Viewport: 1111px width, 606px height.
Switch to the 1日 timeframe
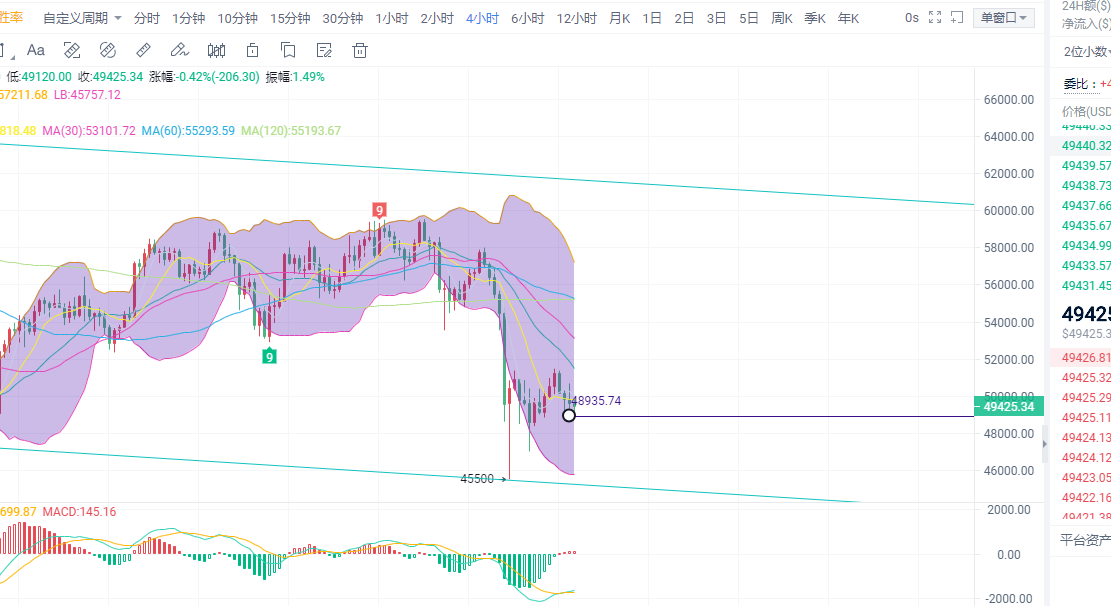[652, 18]
